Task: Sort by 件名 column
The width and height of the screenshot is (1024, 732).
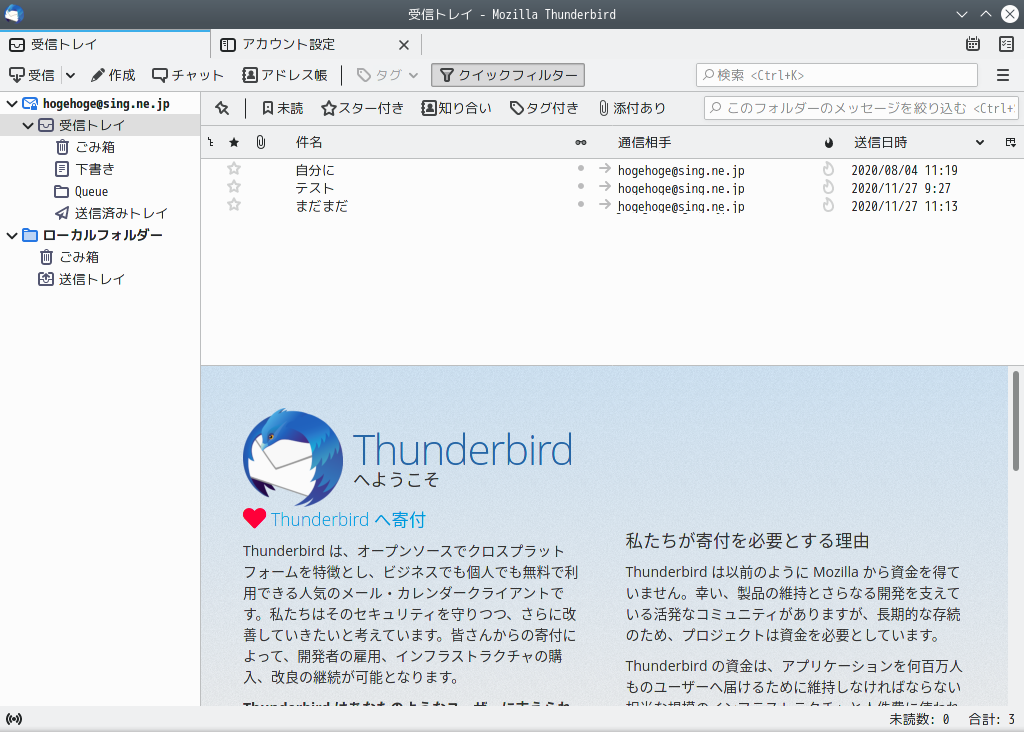Action: [x=309, y=142]
